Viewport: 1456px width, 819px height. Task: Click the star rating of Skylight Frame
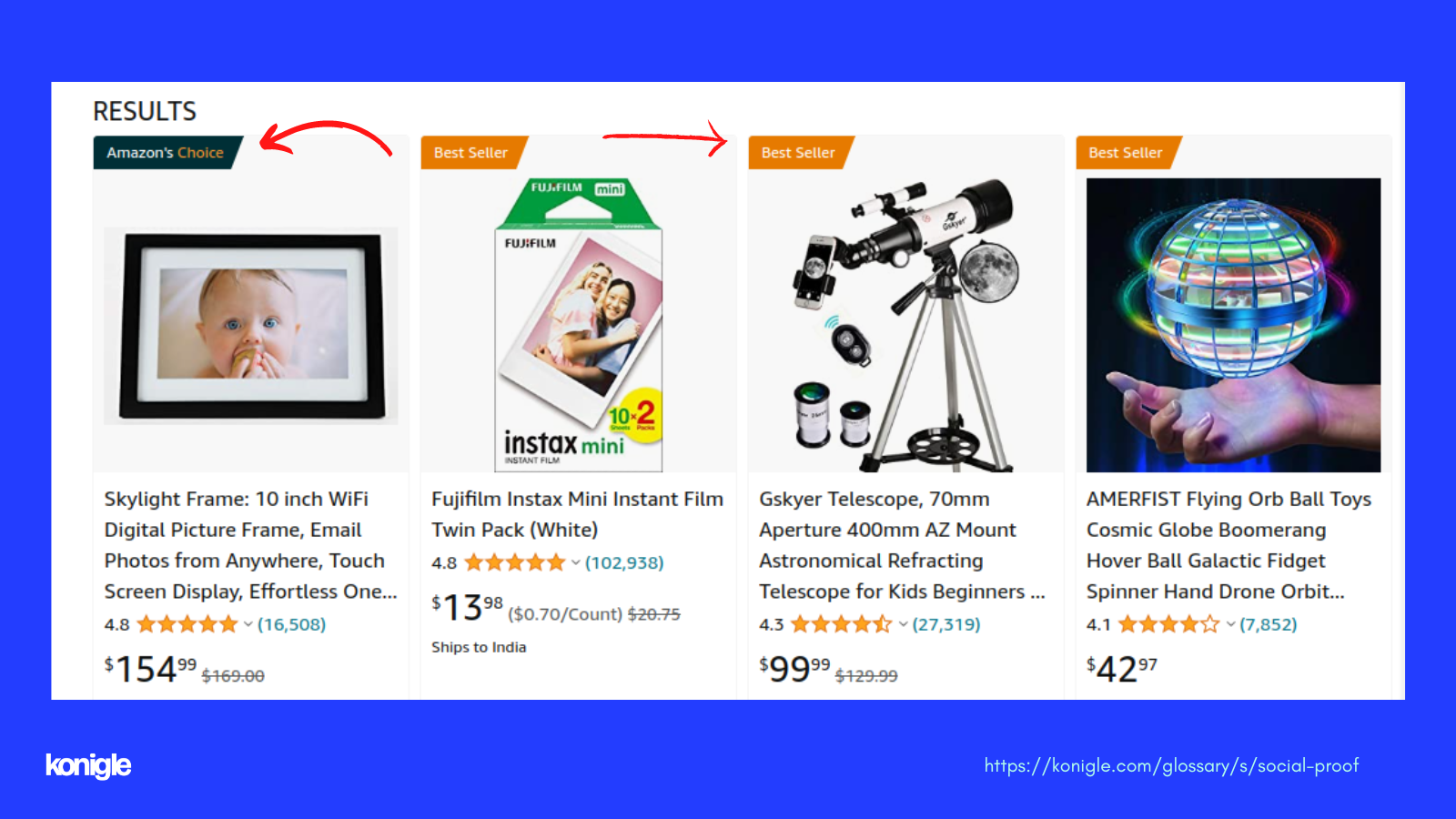pyautogui.click(x=187, y=624)
